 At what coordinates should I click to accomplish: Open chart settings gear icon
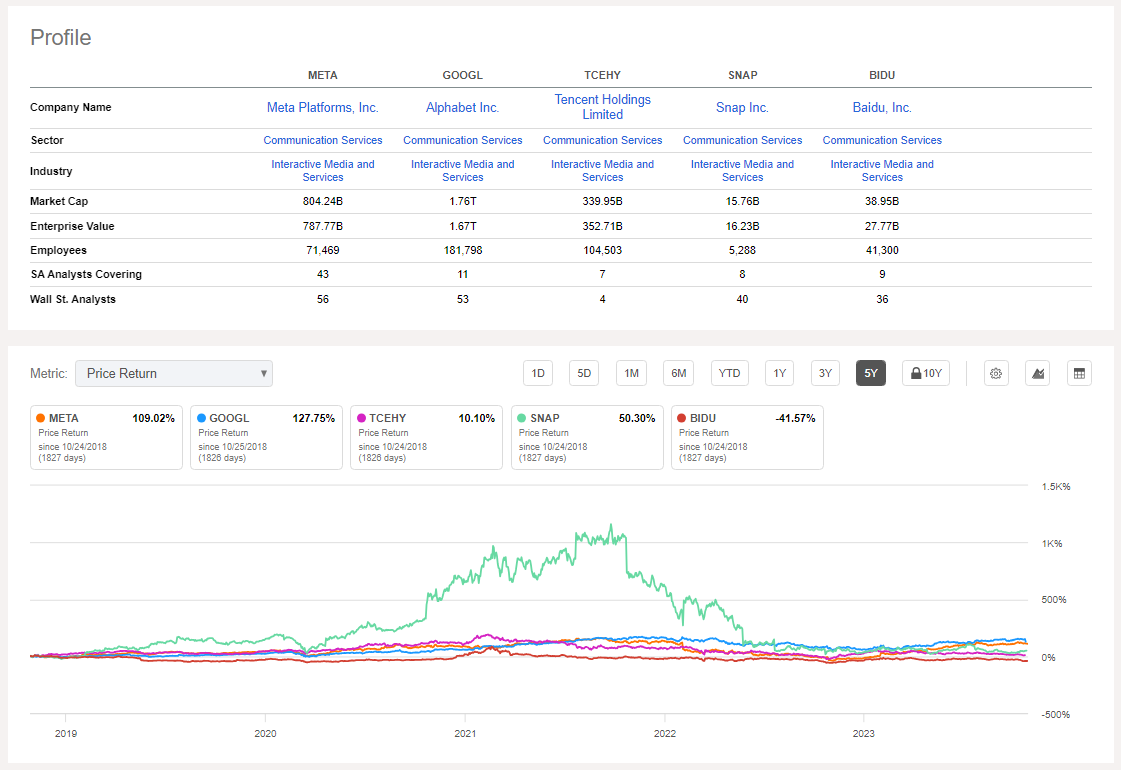[x=996, y=373]
